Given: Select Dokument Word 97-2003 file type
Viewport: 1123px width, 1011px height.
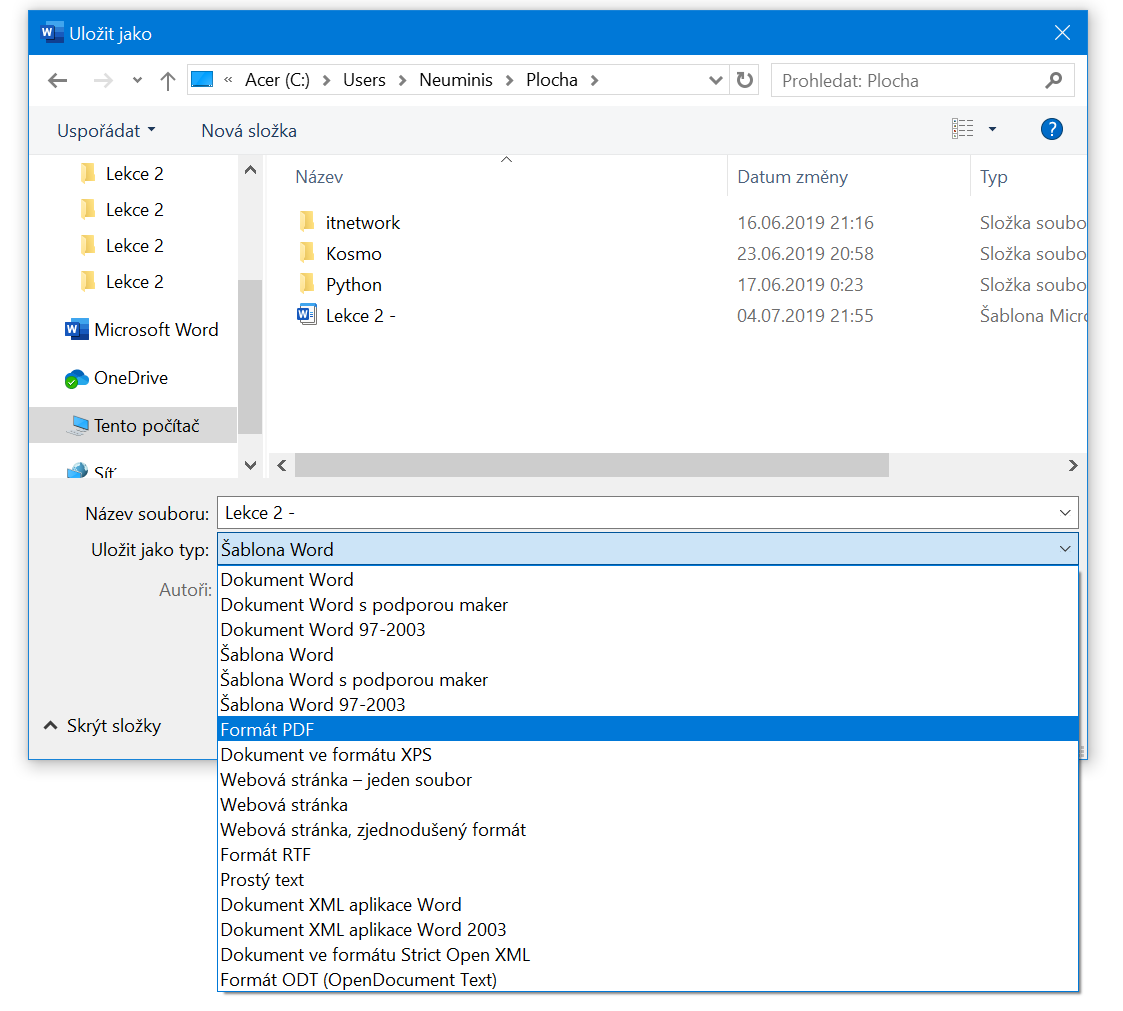Looking at the screenshot, I should [322, 630].
